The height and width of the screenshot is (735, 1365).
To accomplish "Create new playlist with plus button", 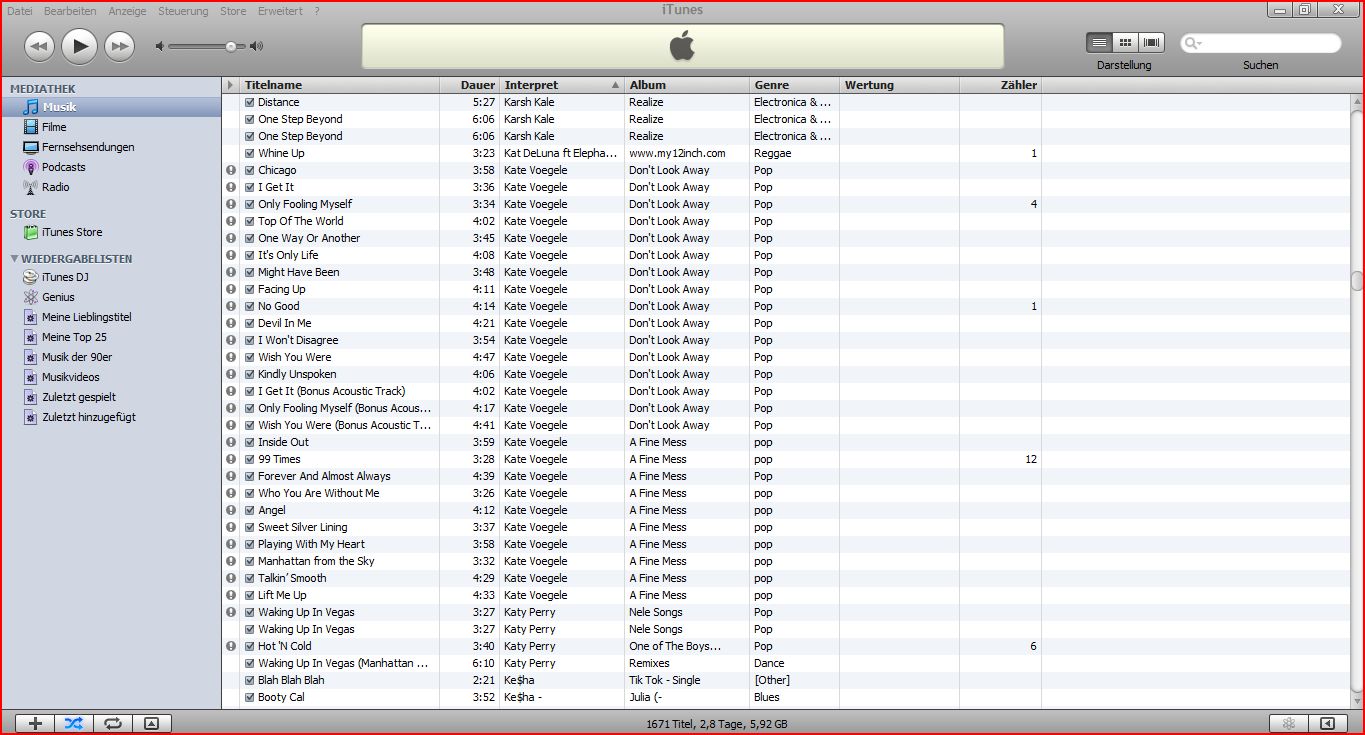I will click(35, 723).
